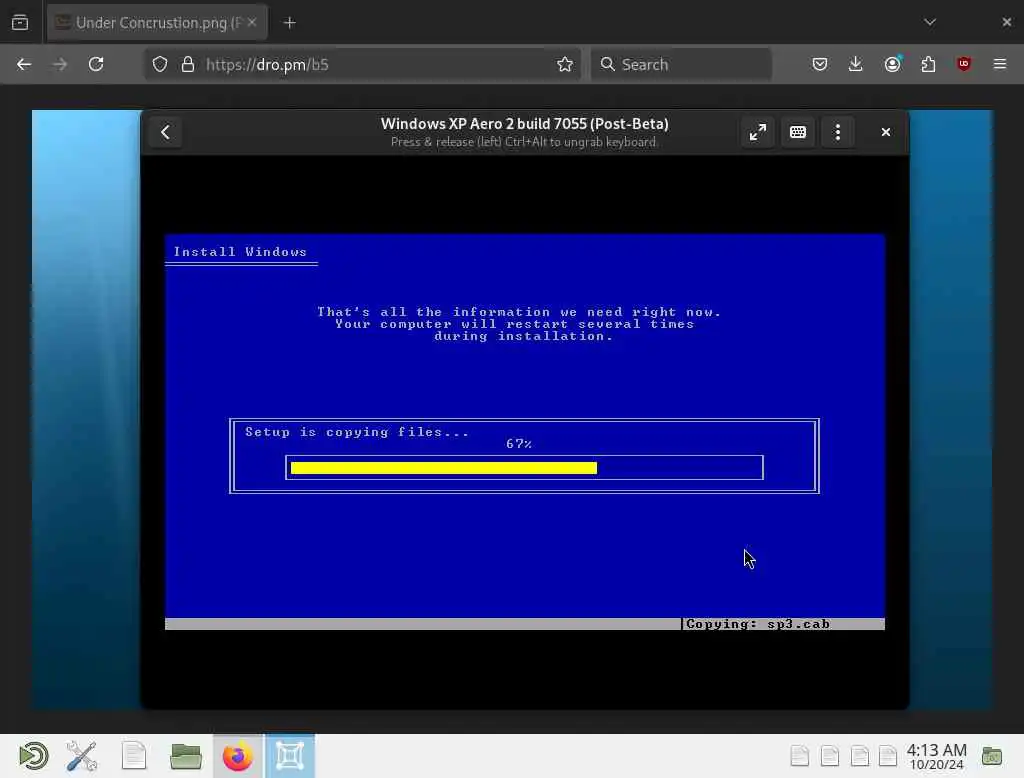
Task: Open the text document taskbar icon
Action: click(134, 756)
